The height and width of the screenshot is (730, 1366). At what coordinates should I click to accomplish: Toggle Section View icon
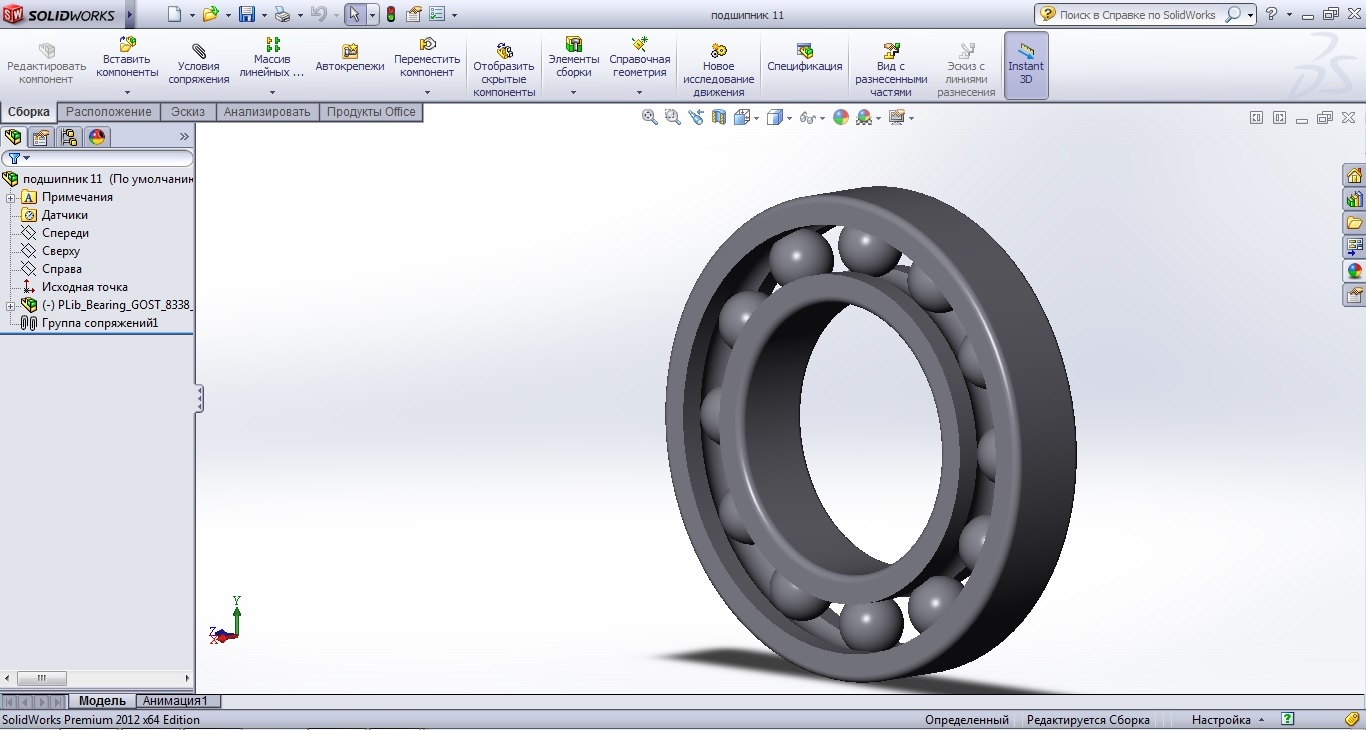coord(719,118)
